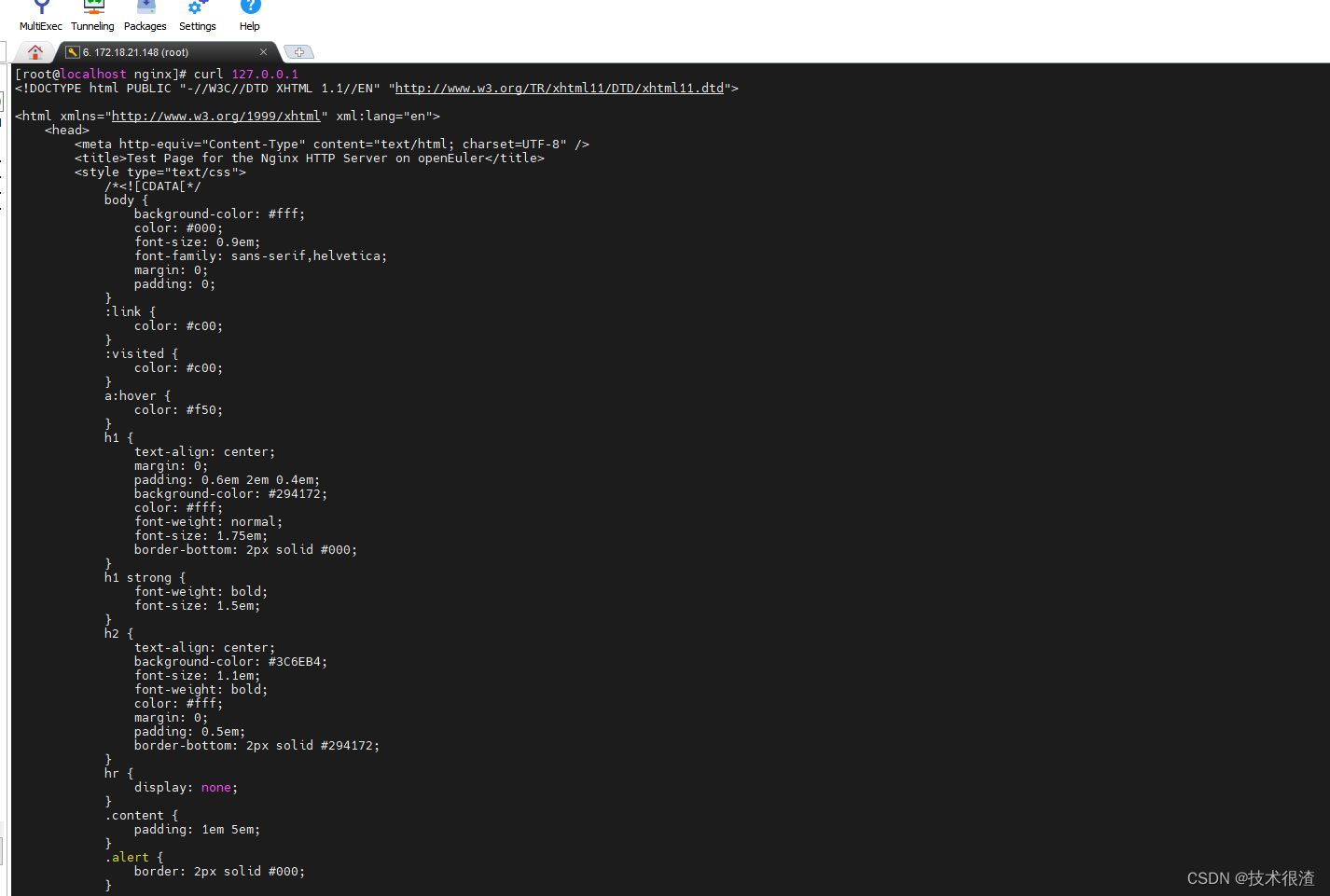The width and height of the screenshot is (1330, 896).
Task: Click the www.w3.org/1999/xhtml link
Action: (x=216, y=117)
